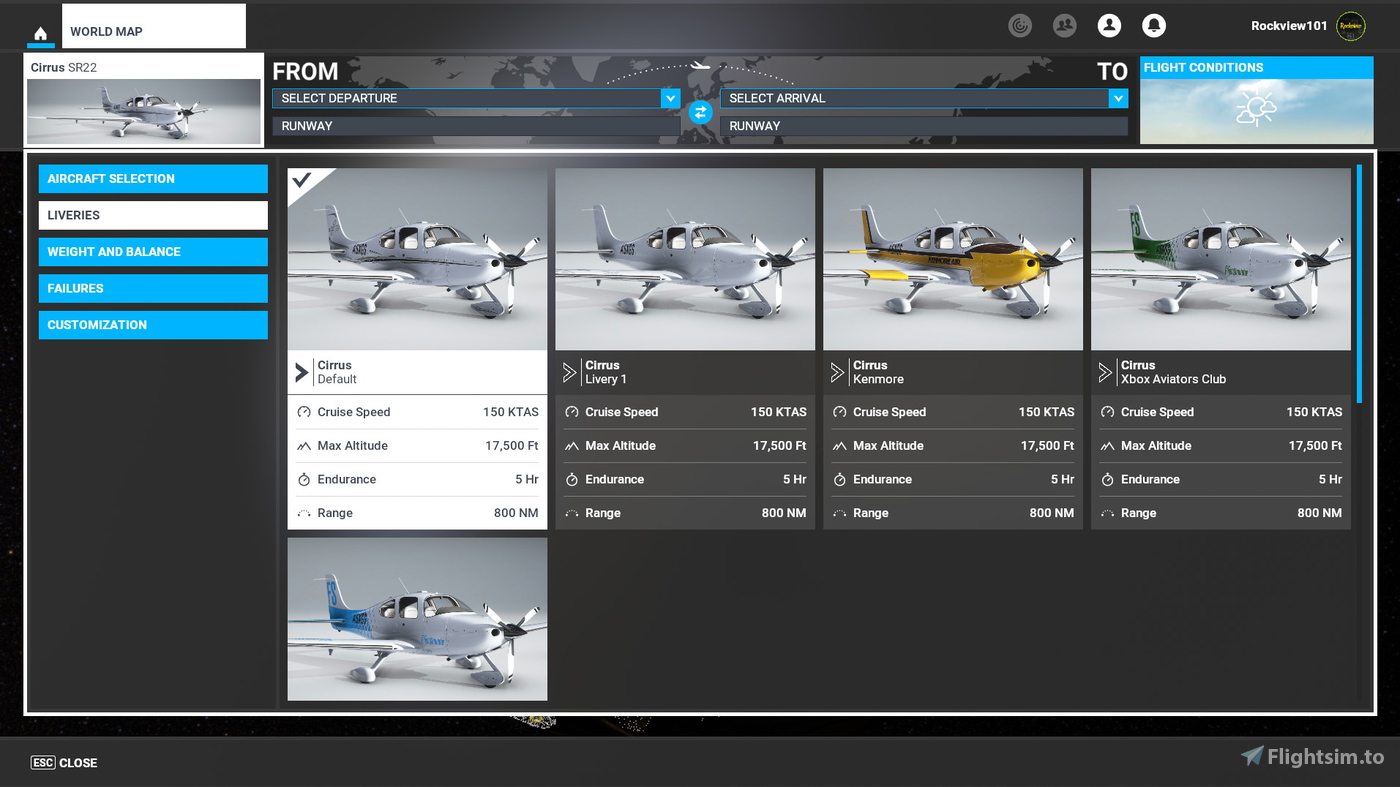The height and width of the screenshot is (787, 1400).
Task: Select the blue-tailed livery thumbnail
Action: (417, 618)
